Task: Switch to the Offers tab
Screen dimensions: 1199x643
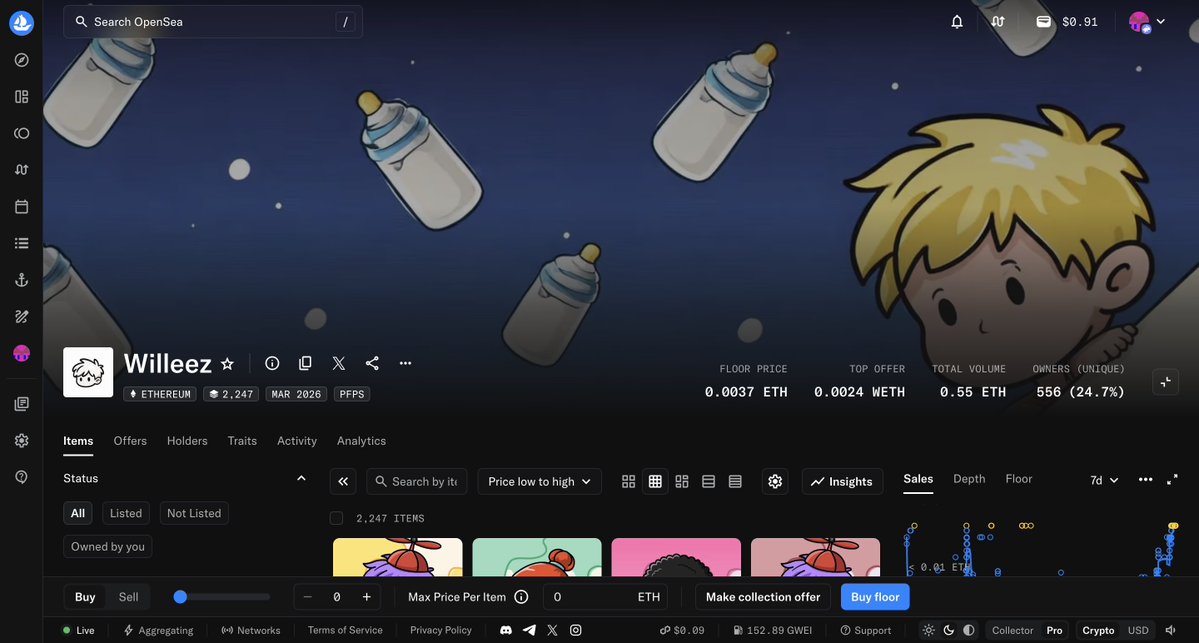Action: pyautogui.click(x=130, y=441)
